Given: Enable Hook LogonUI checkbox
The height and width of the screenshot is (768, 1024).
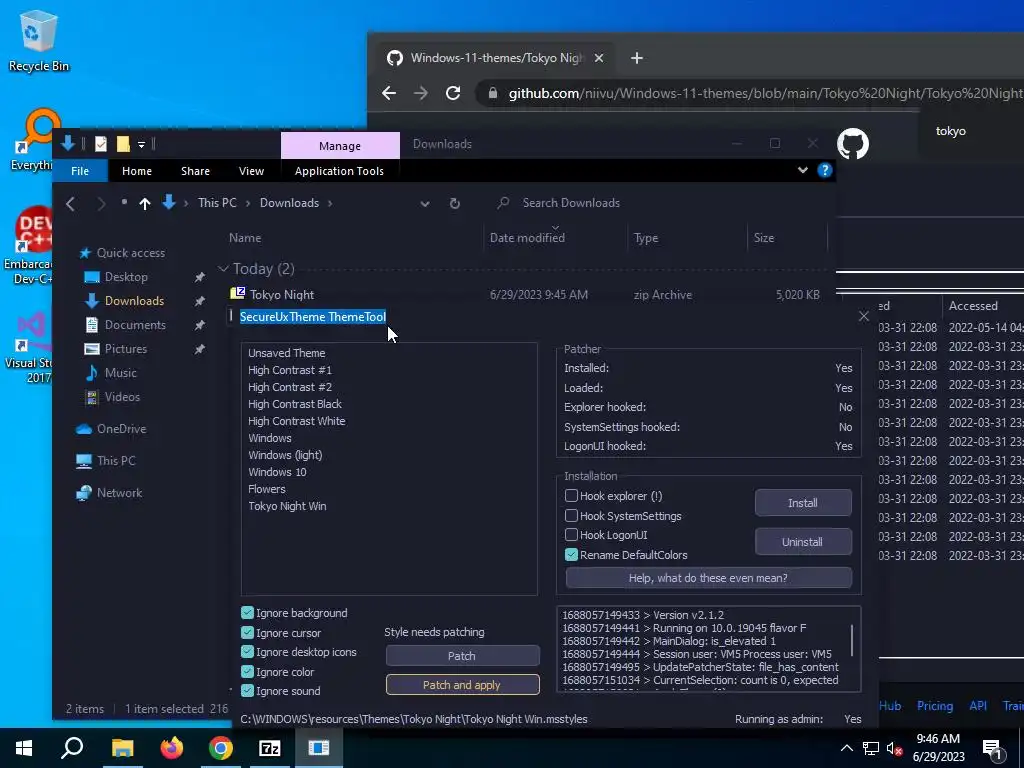Looking at the screenshot, I should 571,535.
